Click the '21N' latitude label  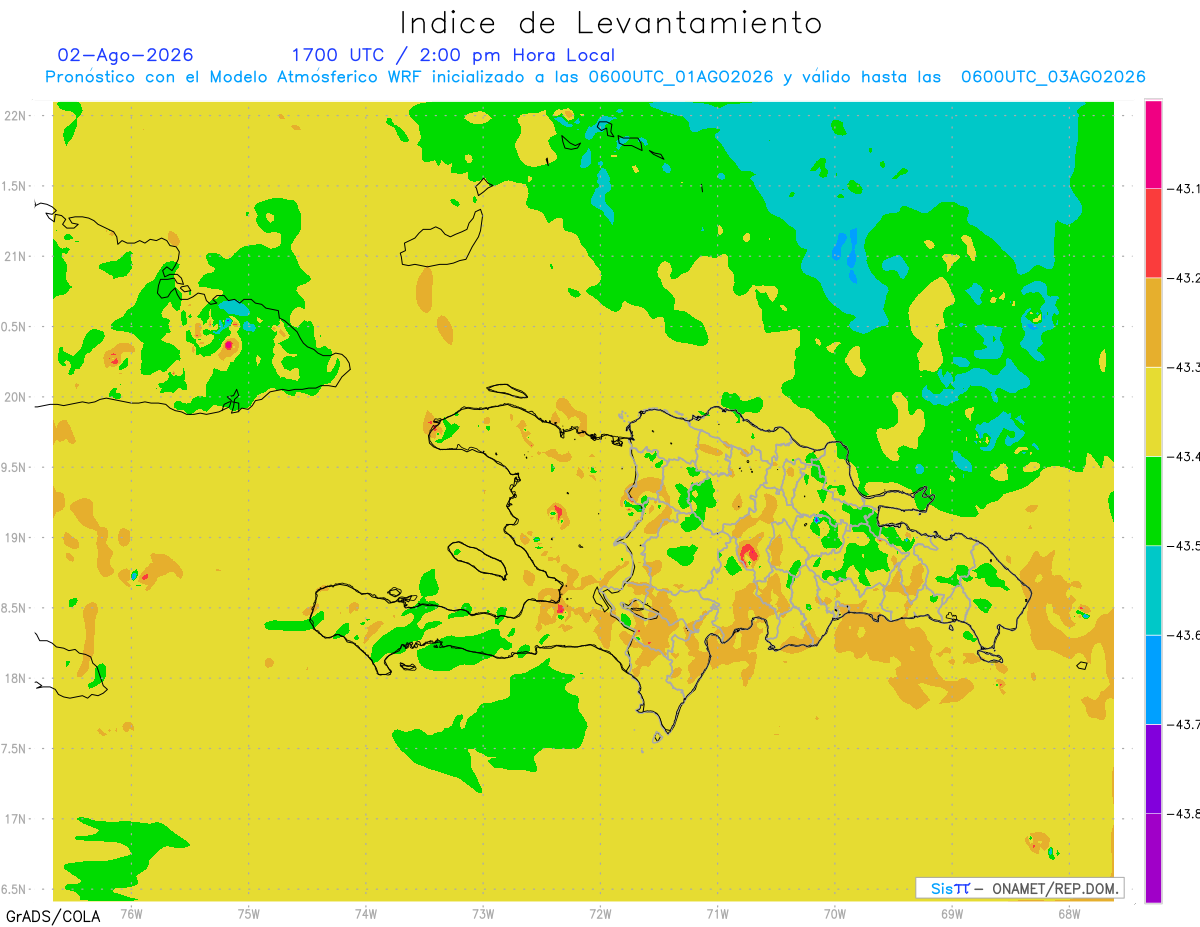[16, 256]
